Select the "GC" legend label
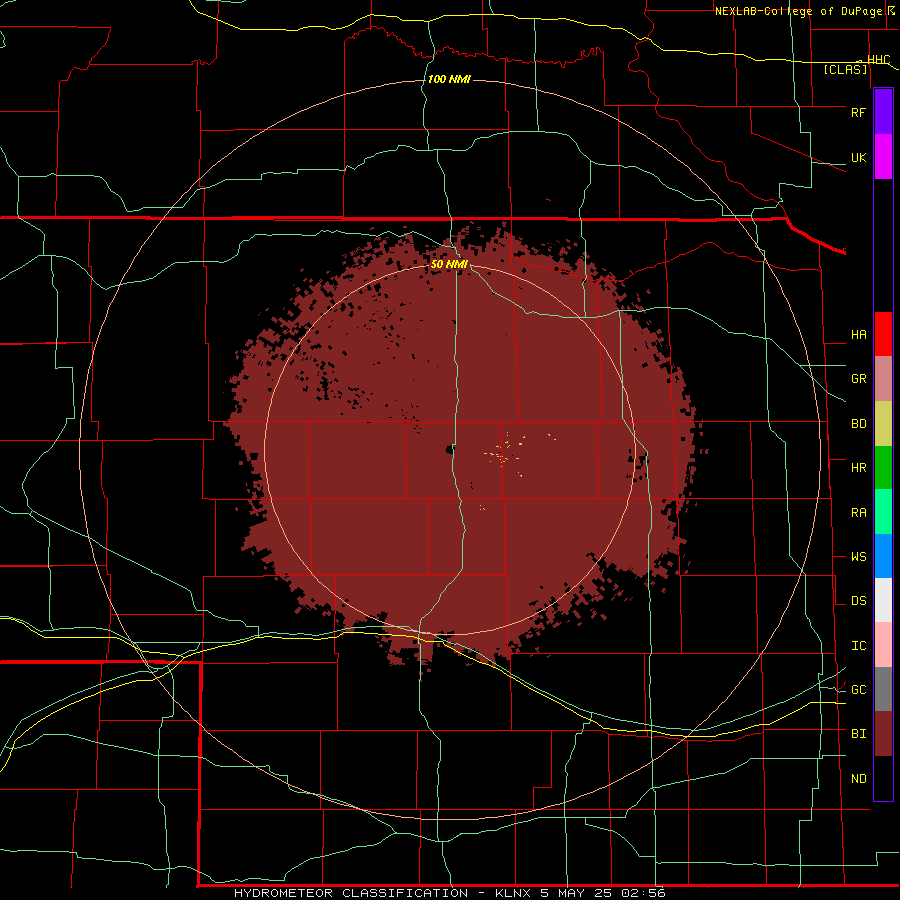The width and height of the screenshot is (900, 900). tap(858, 690)
